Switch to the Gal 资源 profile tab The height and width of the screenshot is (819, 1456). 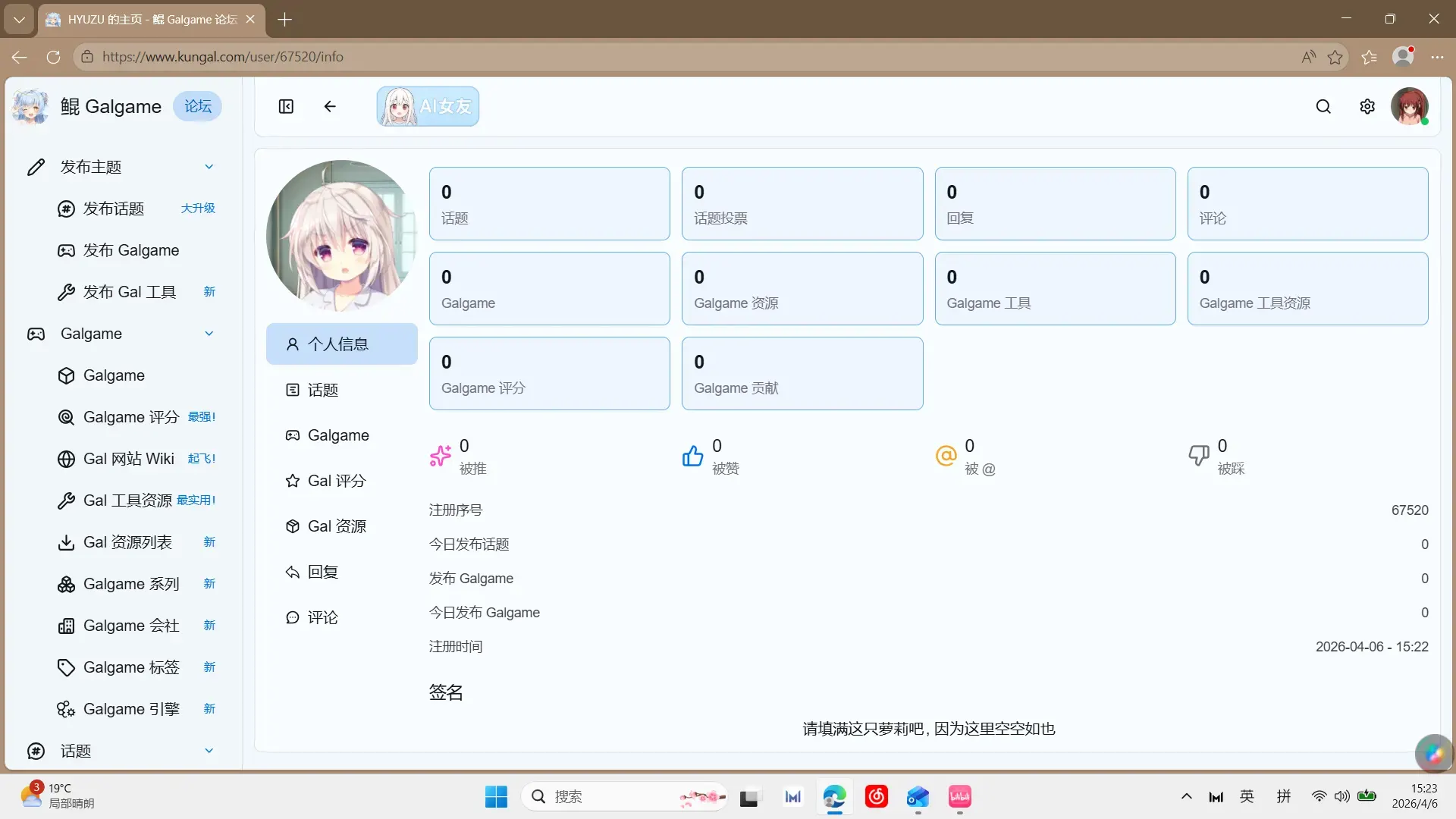point(342,526)
